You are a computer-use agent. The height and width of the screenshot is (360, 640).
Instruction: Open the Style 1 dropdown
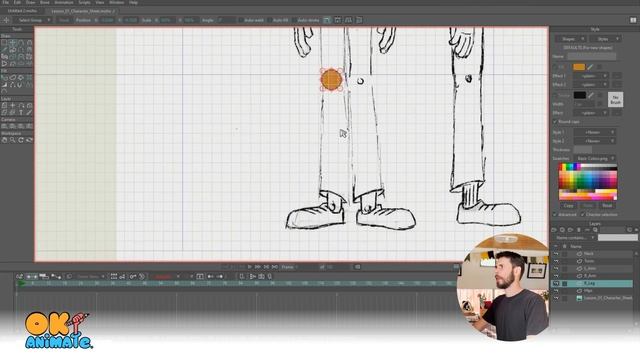pos(595,132)
